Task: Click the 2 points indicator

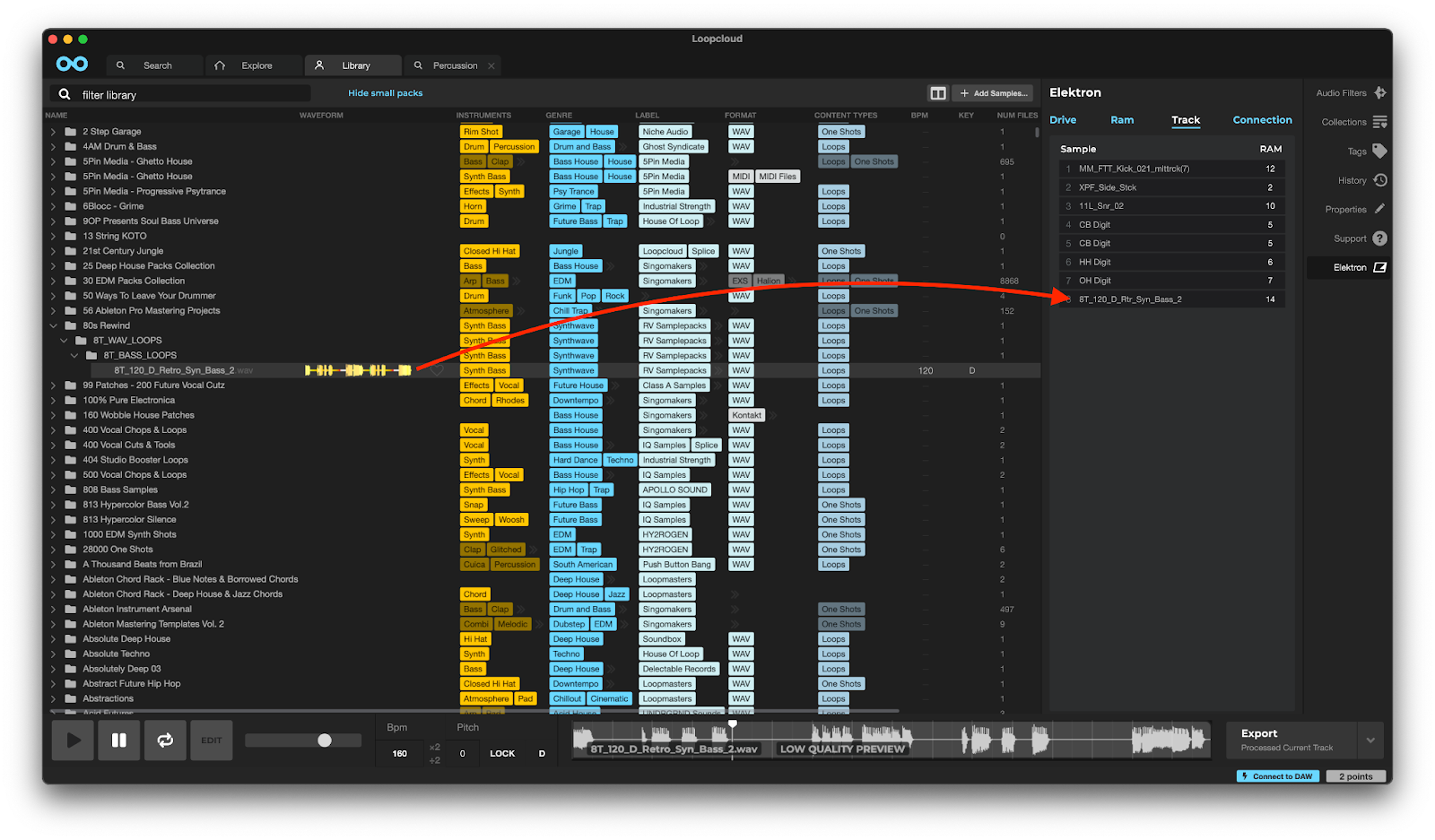Action: pos(1356,776)
